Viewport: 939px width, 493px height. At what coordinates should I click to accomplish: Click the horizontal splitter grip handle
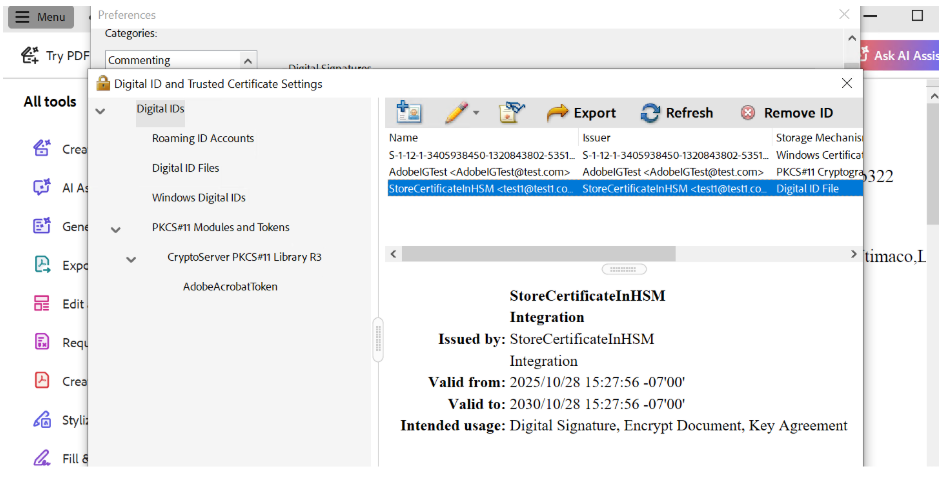click(623, 270)
